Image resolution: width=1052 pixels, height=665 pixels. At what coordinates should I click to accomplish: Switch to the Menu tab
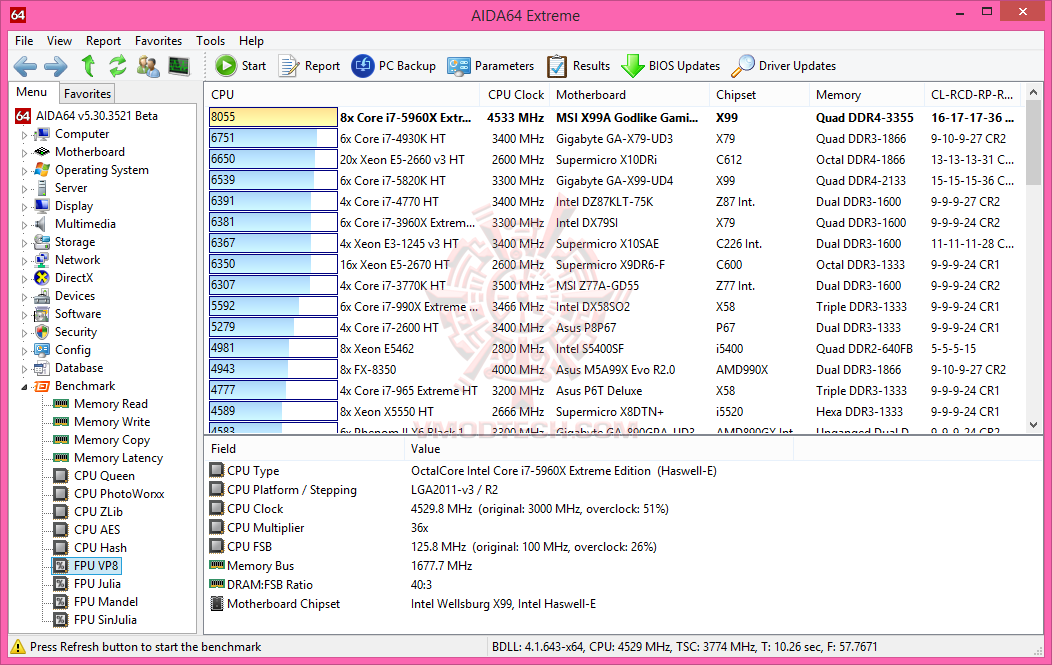click(x=32, y=92)
